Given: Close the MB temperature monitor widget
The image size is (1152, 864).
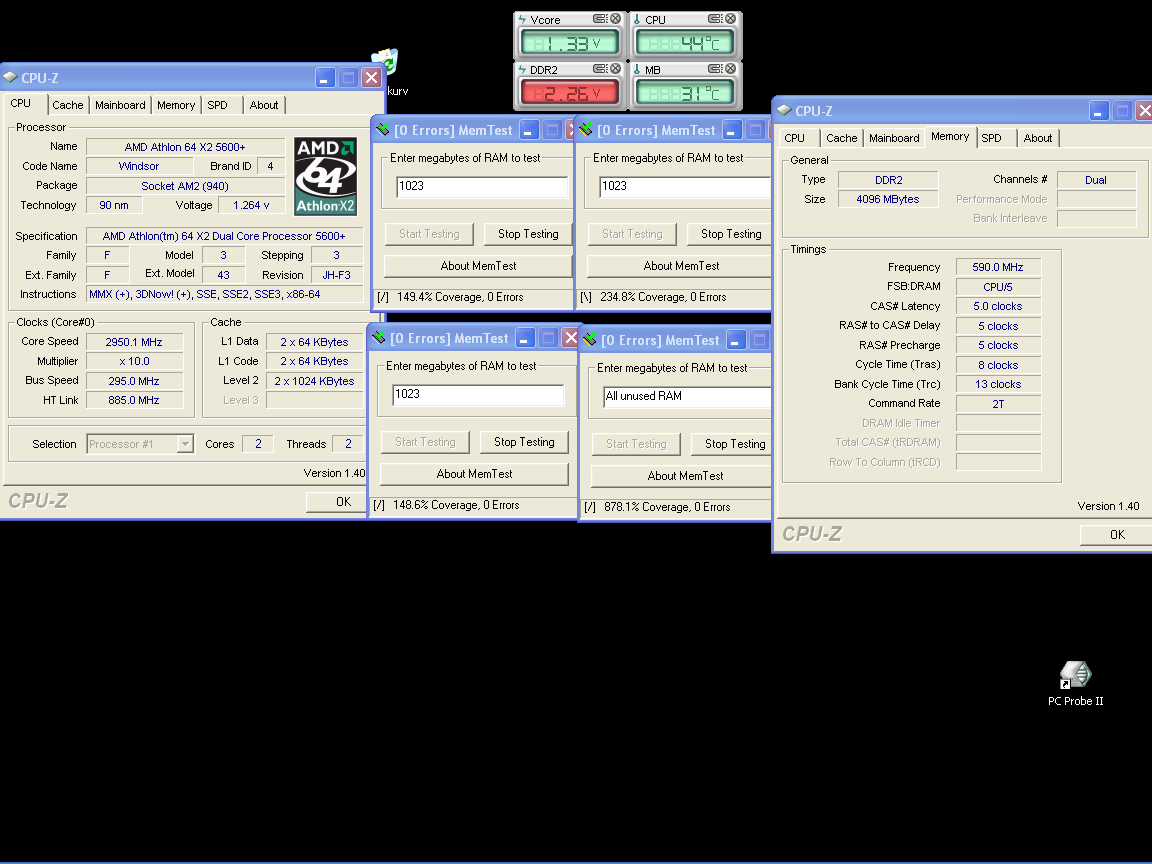Looking at the screenshot, I should tap(730, 69).
